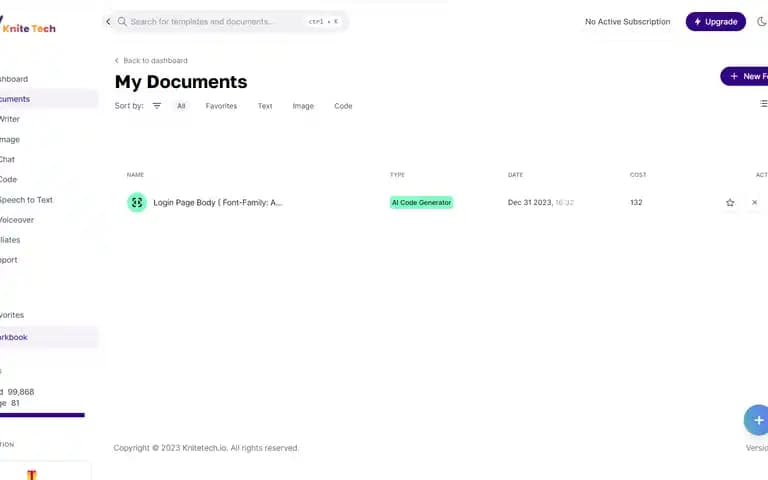Open AI Image in the sidebar

10,140
